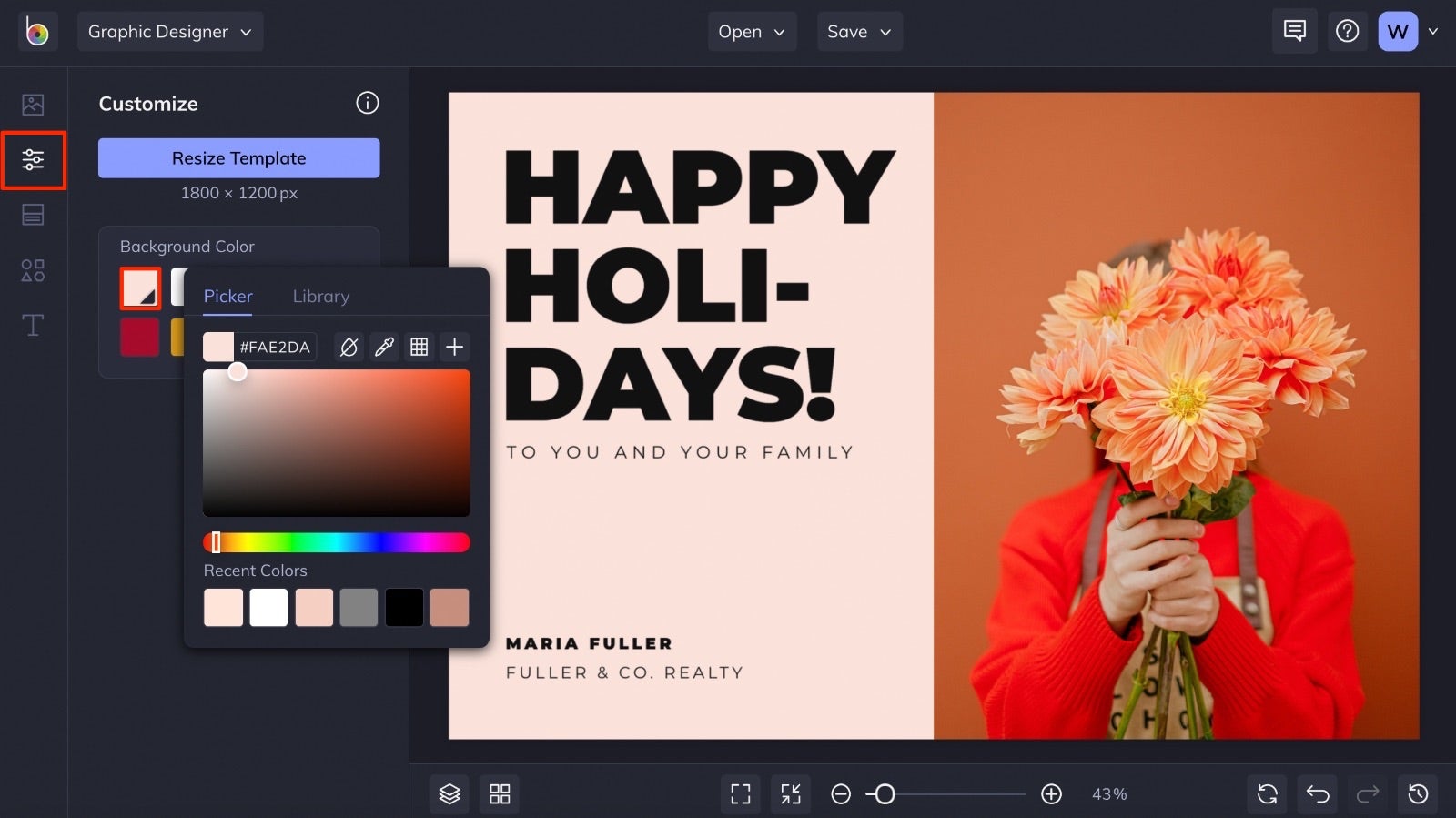Open the color grid swatches icon
The width and height of the screenshot is (1456, 818).
point(420,347)
